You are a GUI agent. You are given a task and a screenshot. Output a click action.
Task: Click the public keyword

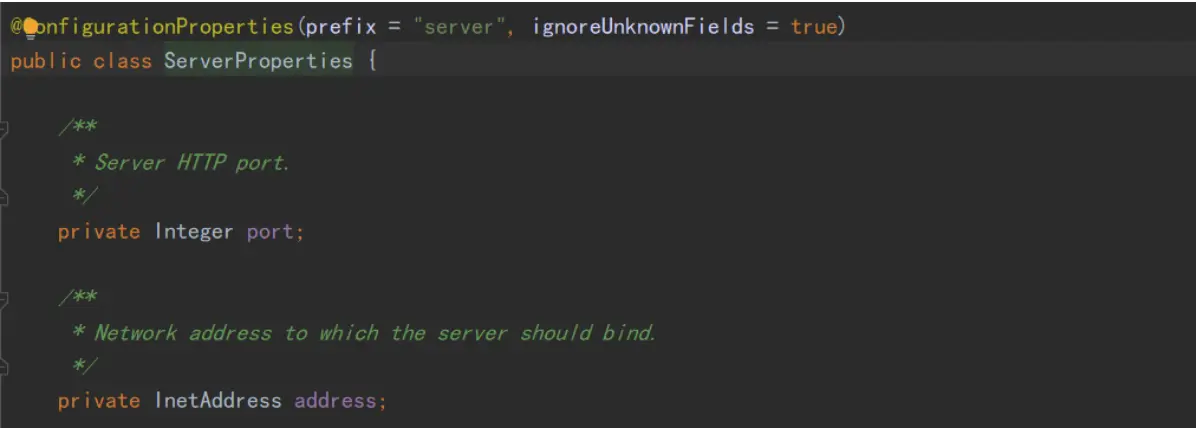click(46, 62)
